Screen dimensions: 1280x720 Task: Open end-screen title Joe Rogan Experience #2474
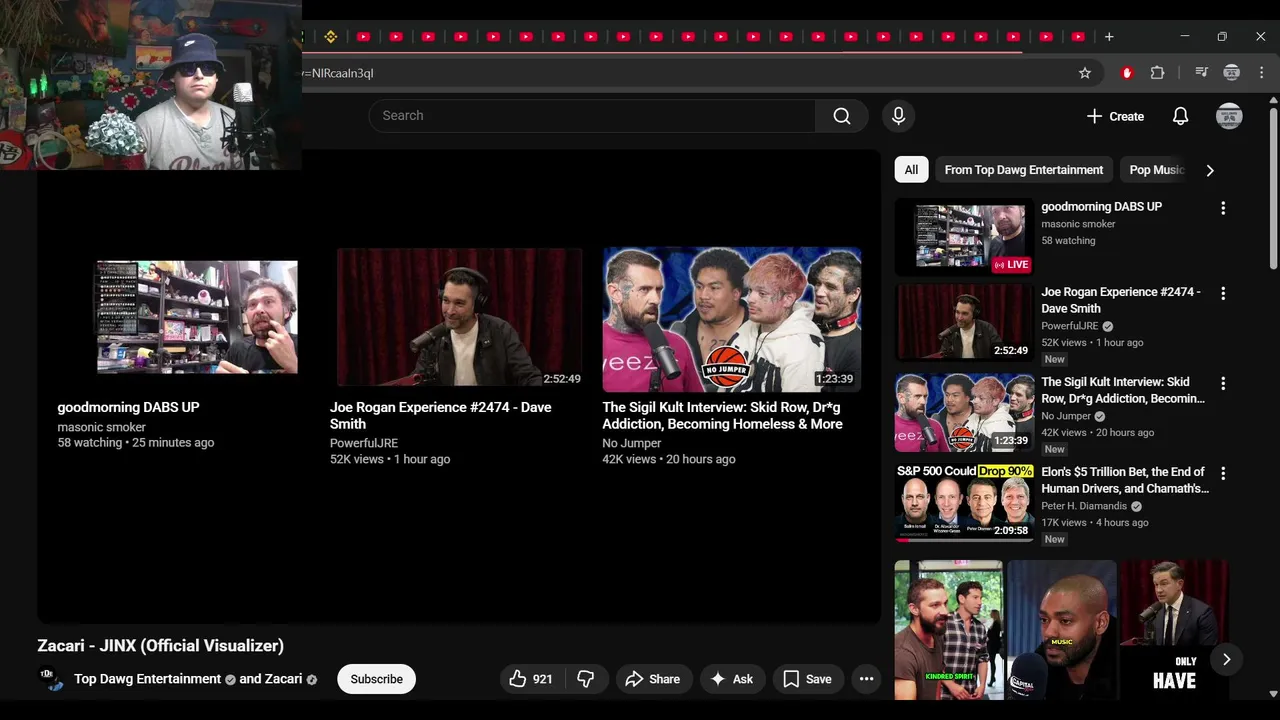click(440, 416)
